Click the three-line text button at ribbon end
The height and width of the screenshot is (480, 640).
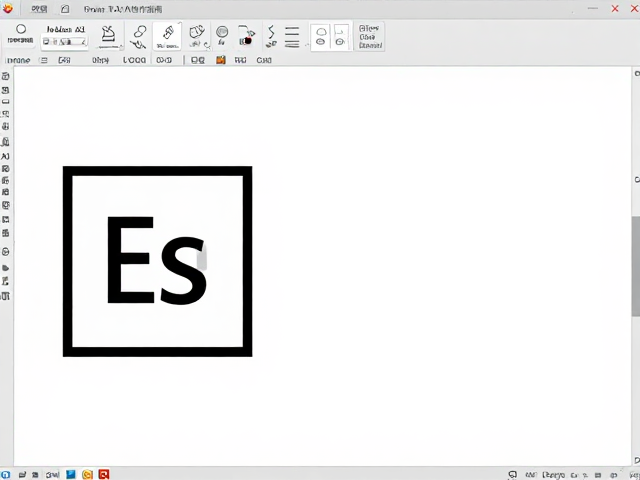(370, 37)
